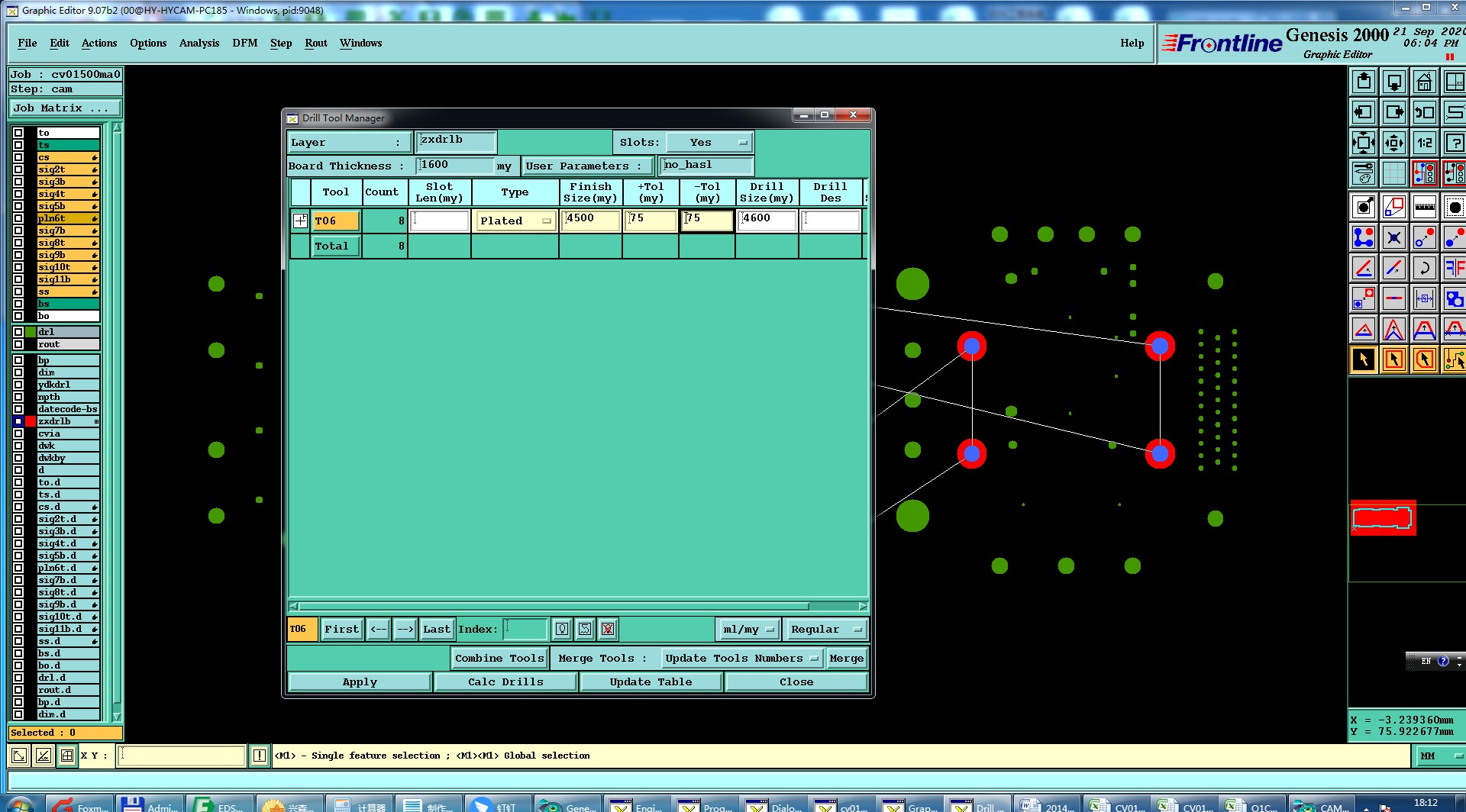This screenshot has width=1466, height=812.
Task: Click the red color swatch of layer zxdrlb
Action: coord(31,421)
